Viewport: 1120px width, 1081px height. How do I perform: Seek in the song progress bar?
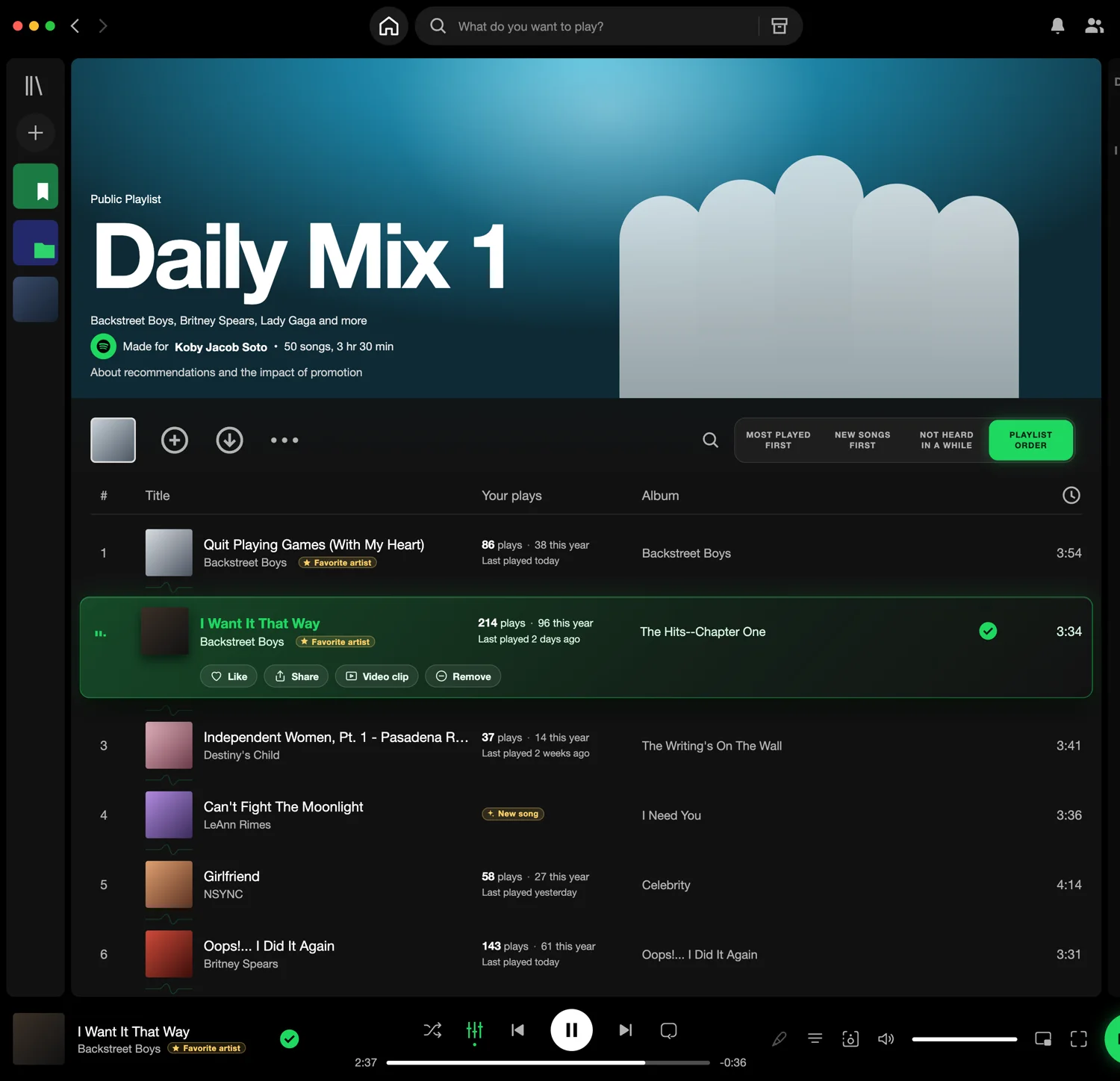[x=548, y=1062]
